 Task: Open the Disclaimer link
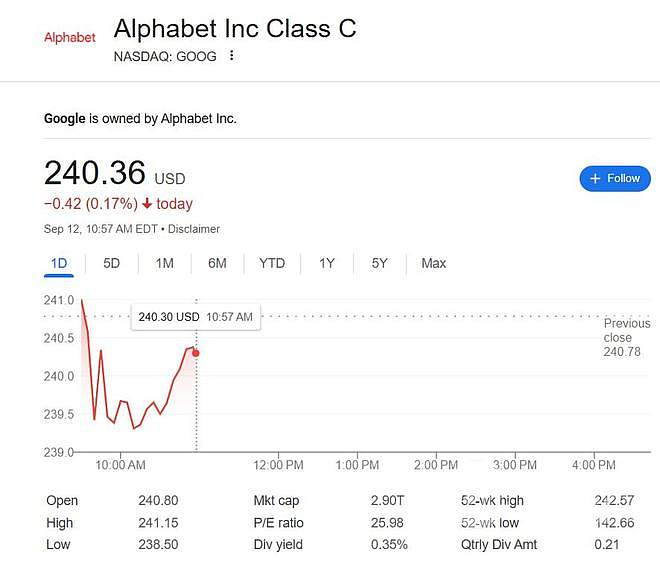click(194, 229)
